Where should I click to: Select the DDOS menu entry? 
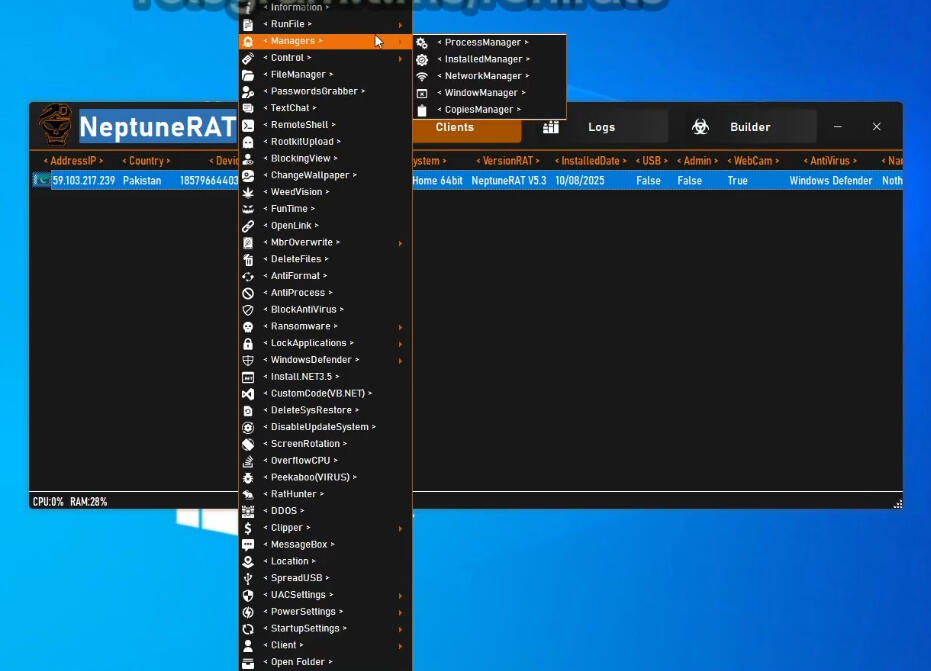click(325, 511)
